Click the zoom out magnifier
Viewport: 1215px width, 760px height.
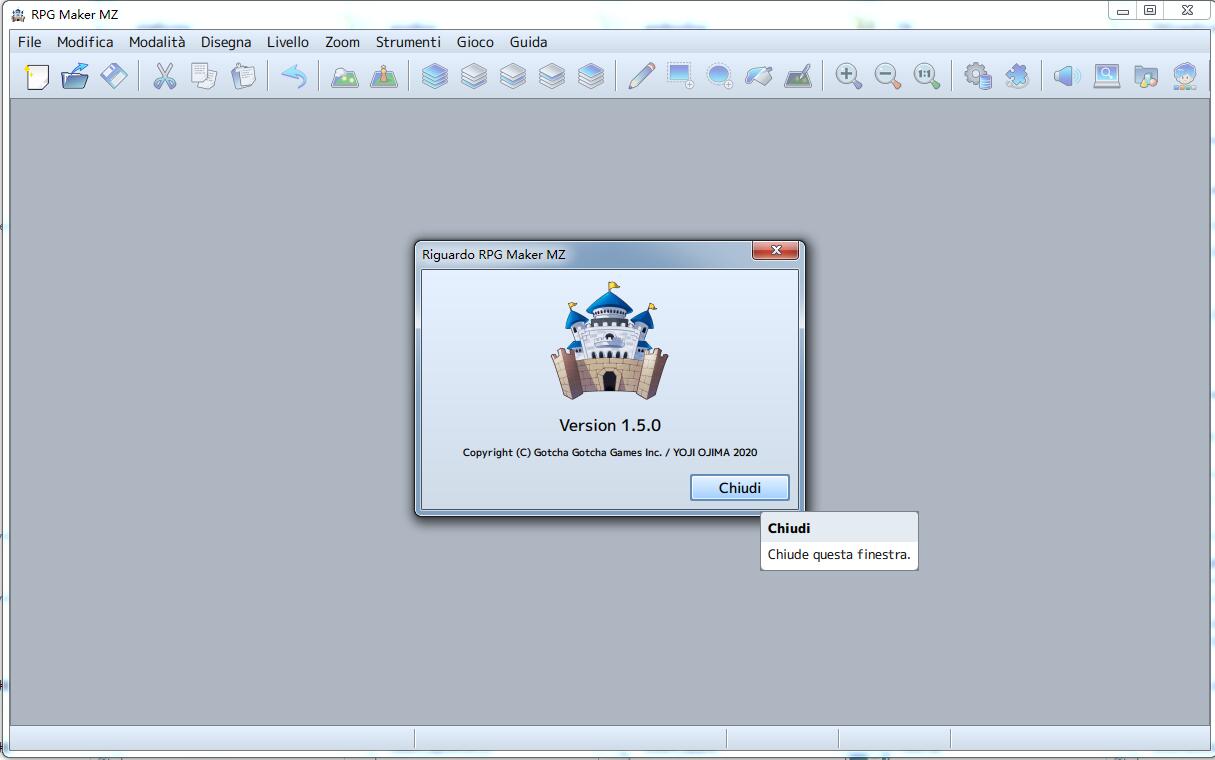(888, 76)
